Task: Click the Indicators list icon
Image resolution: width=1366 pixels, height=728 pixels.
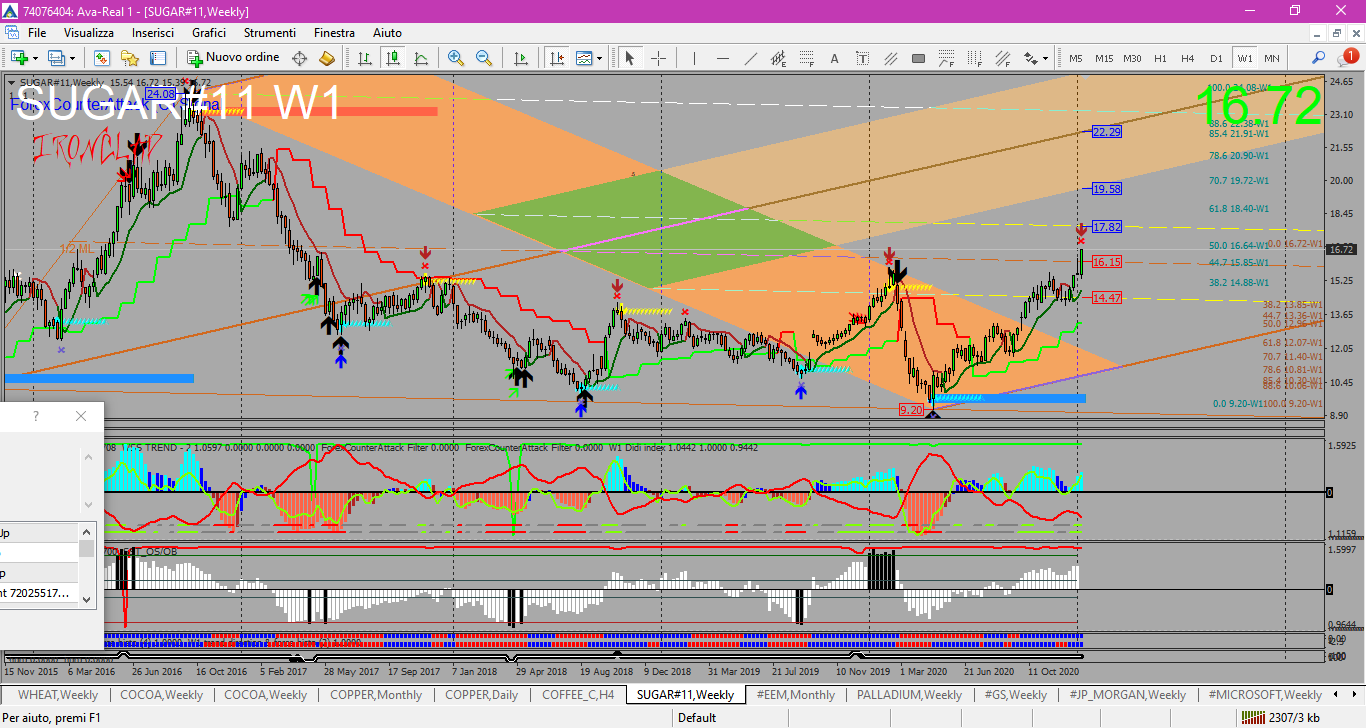Action: [x=584, y=58]
